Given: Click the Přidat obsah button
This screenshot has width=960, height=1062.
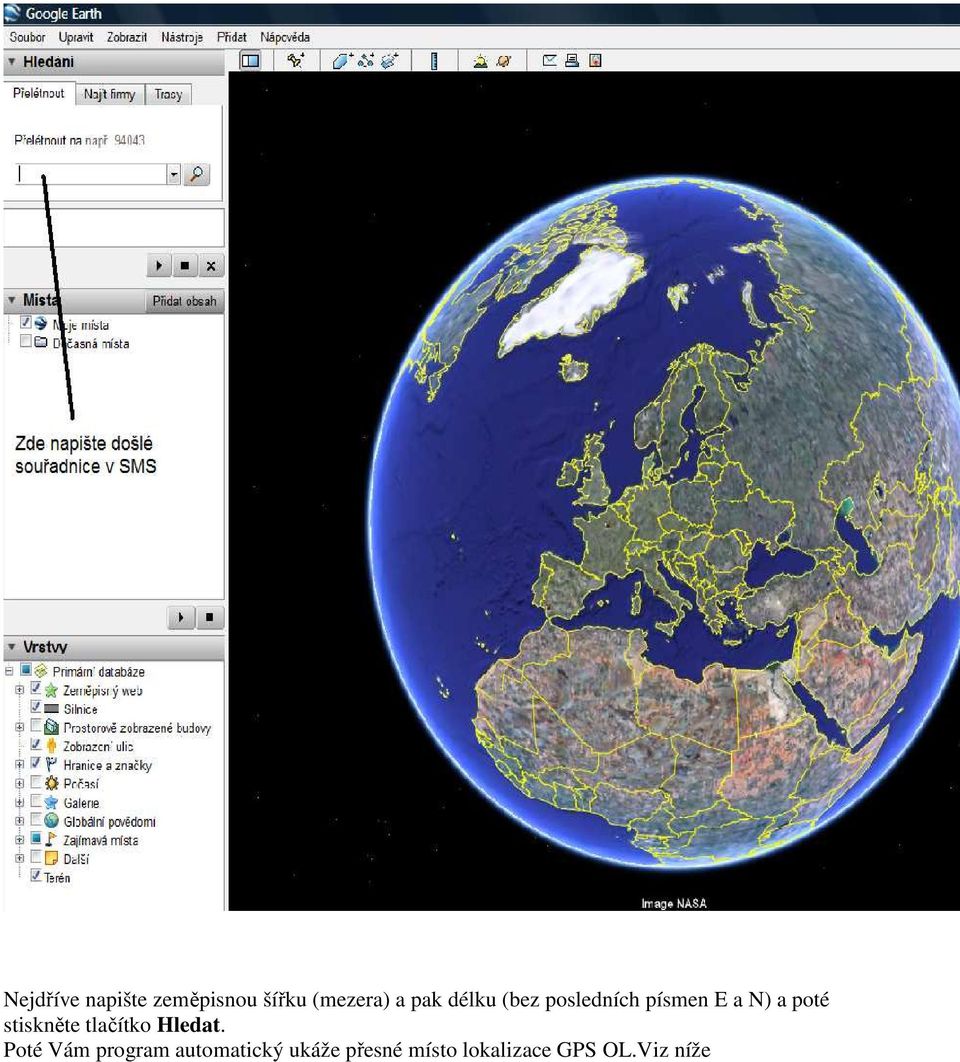Looking at the screenshot, I should pos(184,301).
